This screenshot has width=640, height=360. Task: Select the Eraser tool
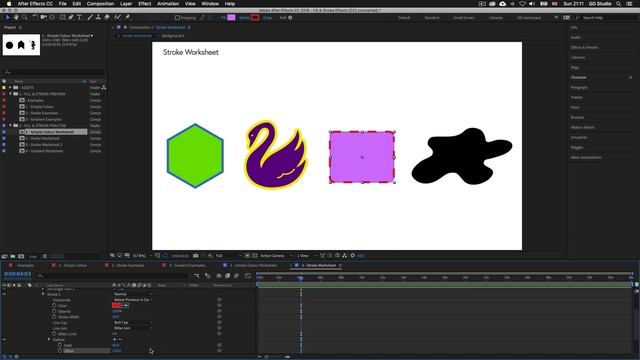pyautogui.click(x=107, y=18)
